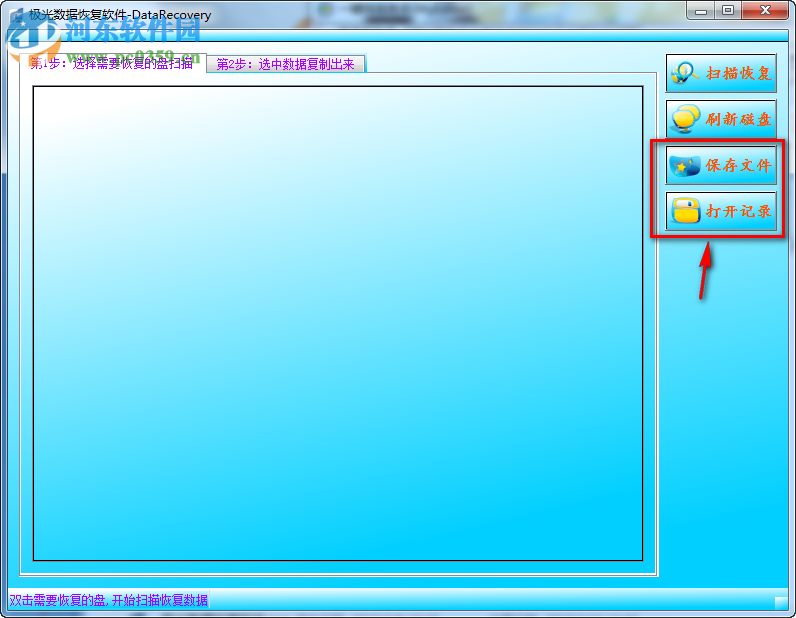Open the 第2步 选中数据复制出来 tab
Screen dimensions: 796x618
286,64
